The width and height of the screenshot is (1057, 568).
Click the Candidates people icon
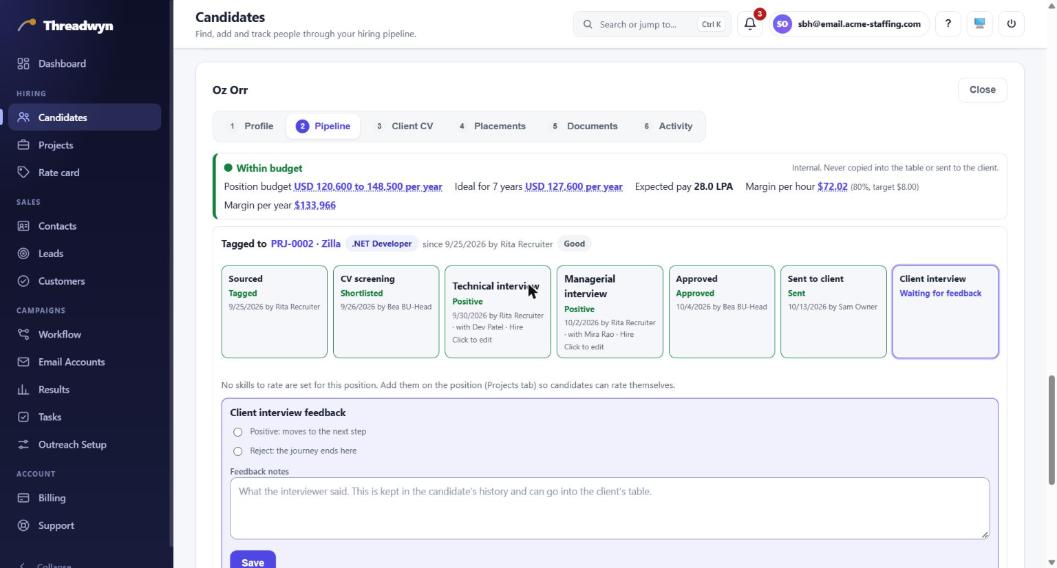(24, 117)
